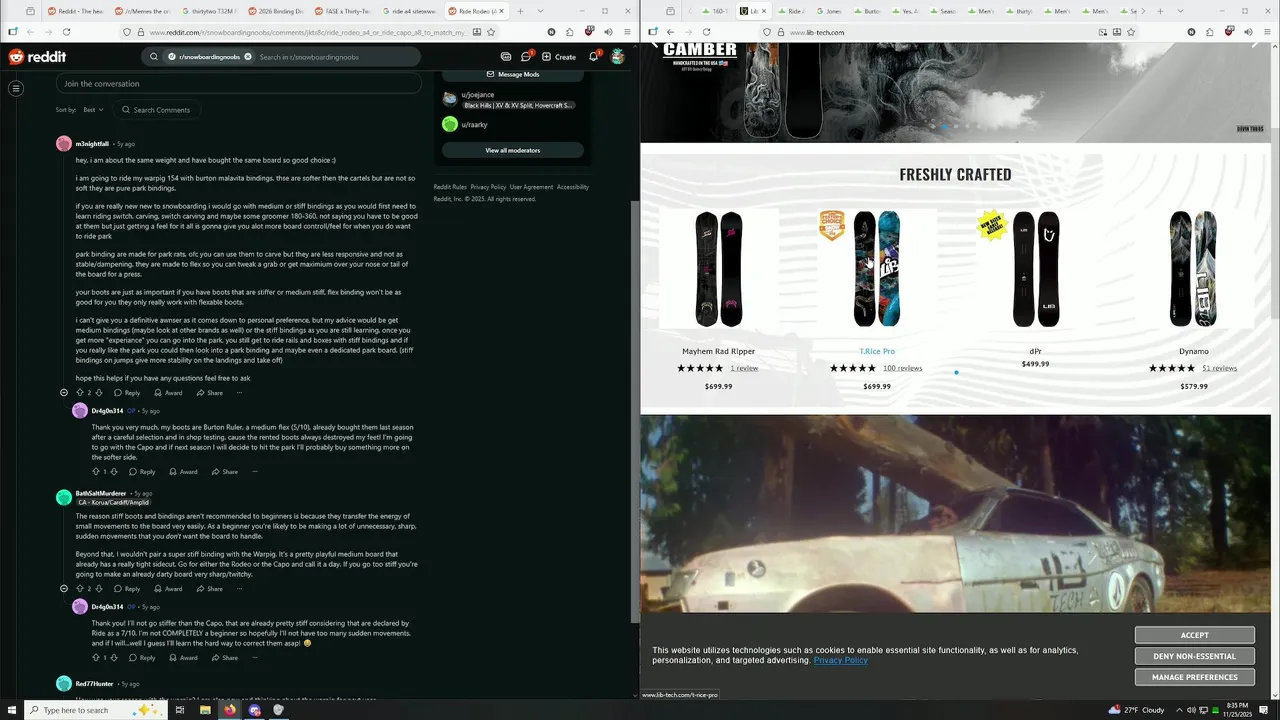Remove the r/snowboardingnoobs search filter chip
1280x720 pixels.
coord(248,57)
